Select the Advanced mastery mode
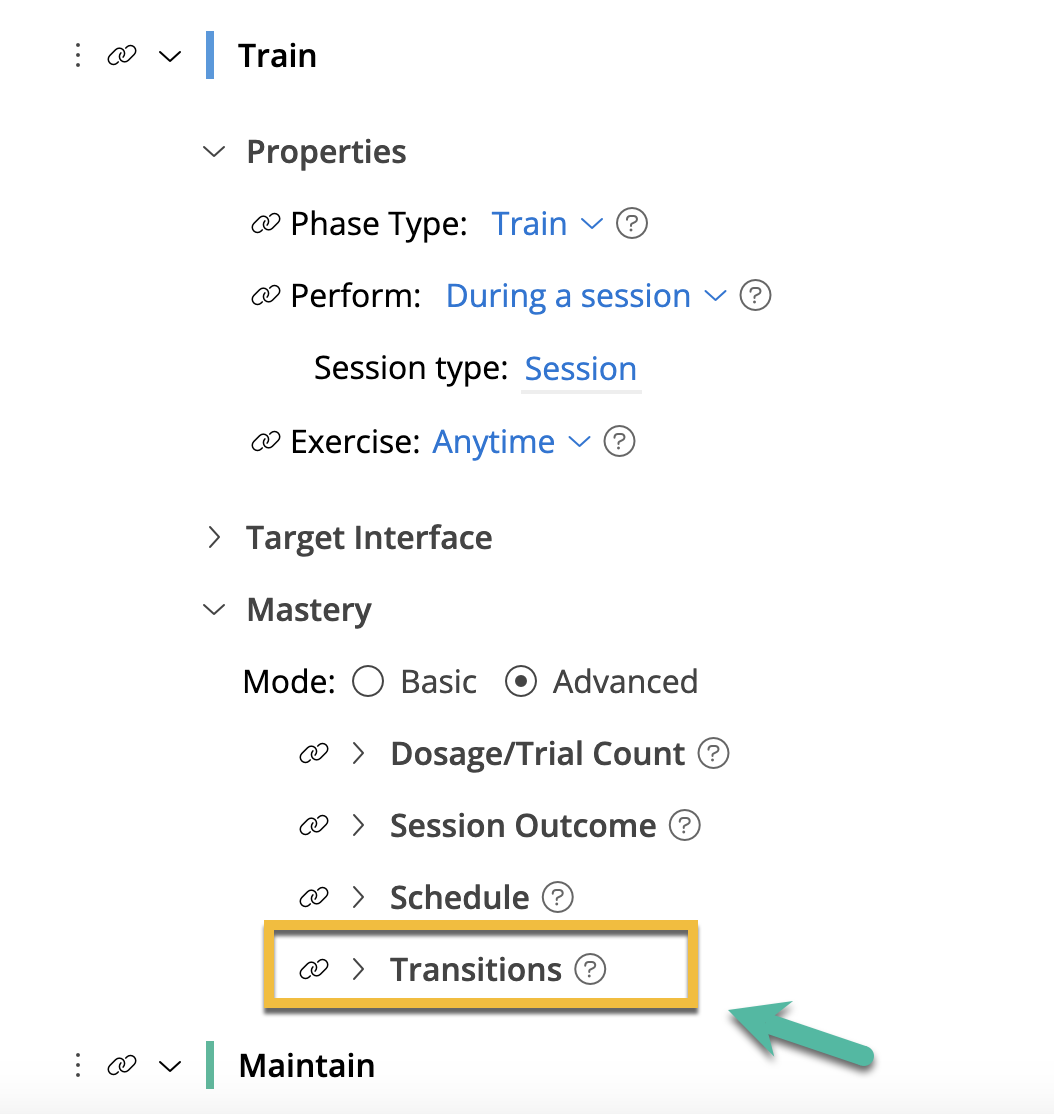This screenshot has height=1114, width=1054. point(521,681)
